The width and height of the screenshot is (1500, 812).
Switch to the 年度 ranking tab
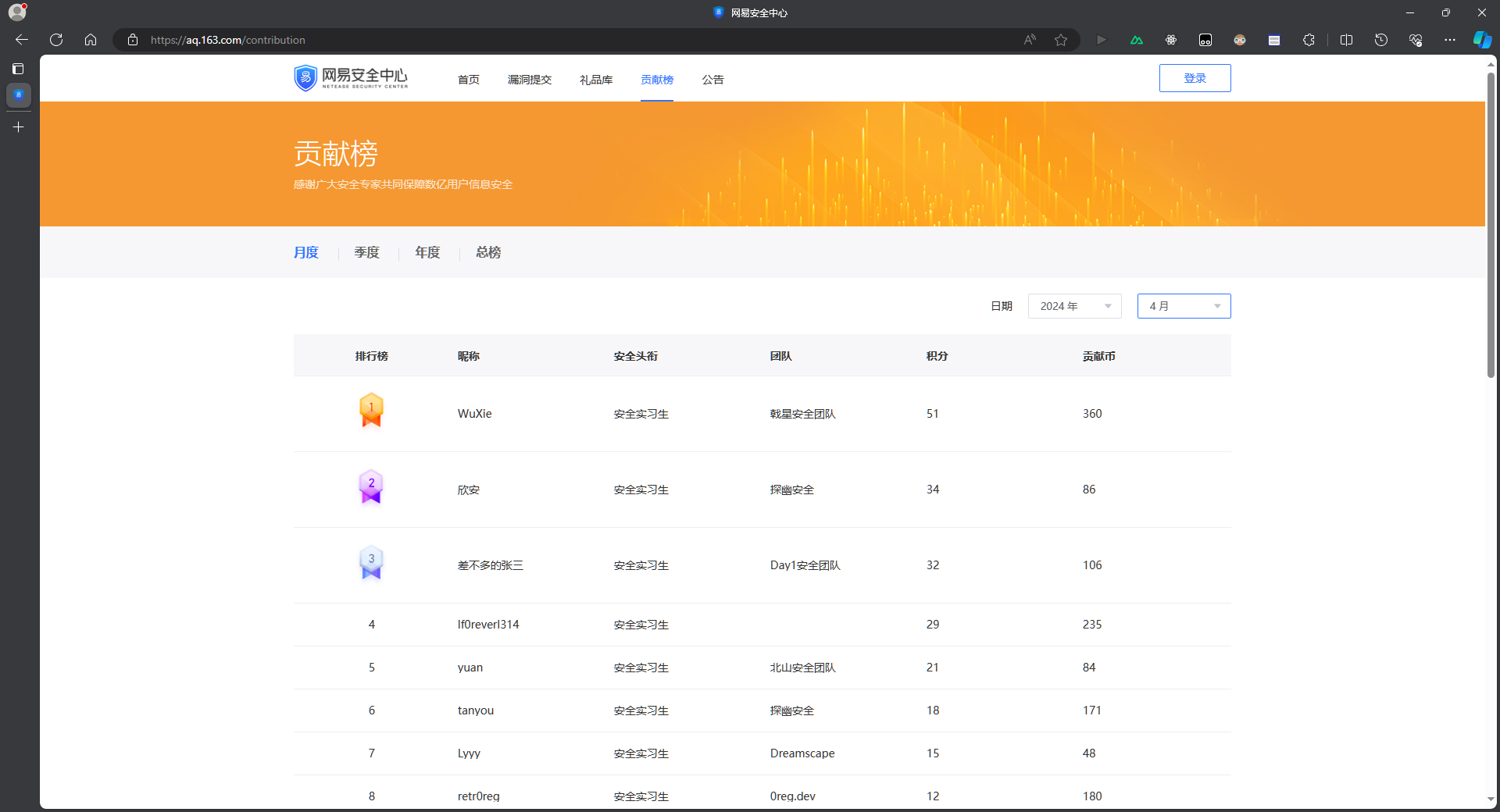point(427,252)
